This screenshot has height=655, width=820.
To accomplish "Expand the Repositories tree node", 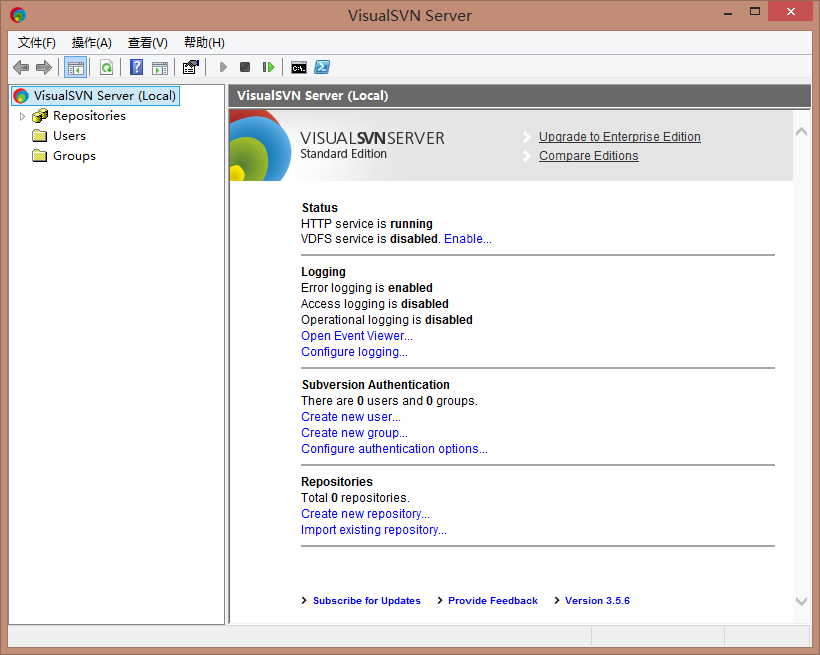I will pos(22,116).
